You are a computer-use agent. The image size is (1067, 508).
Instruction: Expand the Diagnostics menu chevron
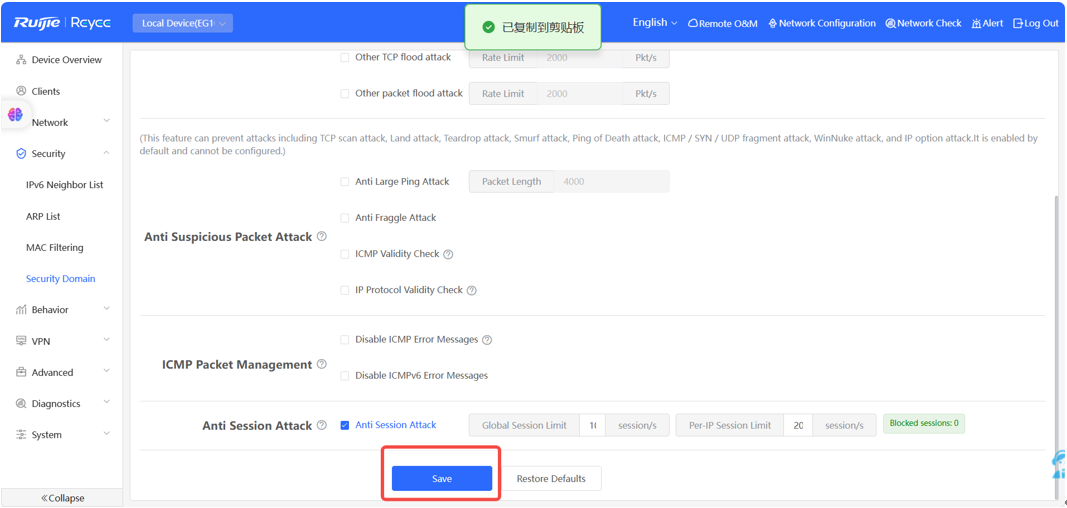[106, 403]
